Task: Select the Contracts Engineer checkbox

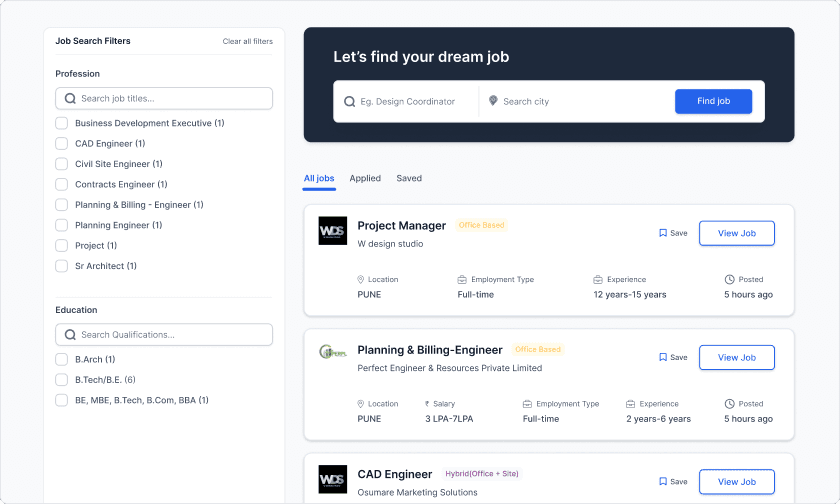Action: (x=62, y=184)
